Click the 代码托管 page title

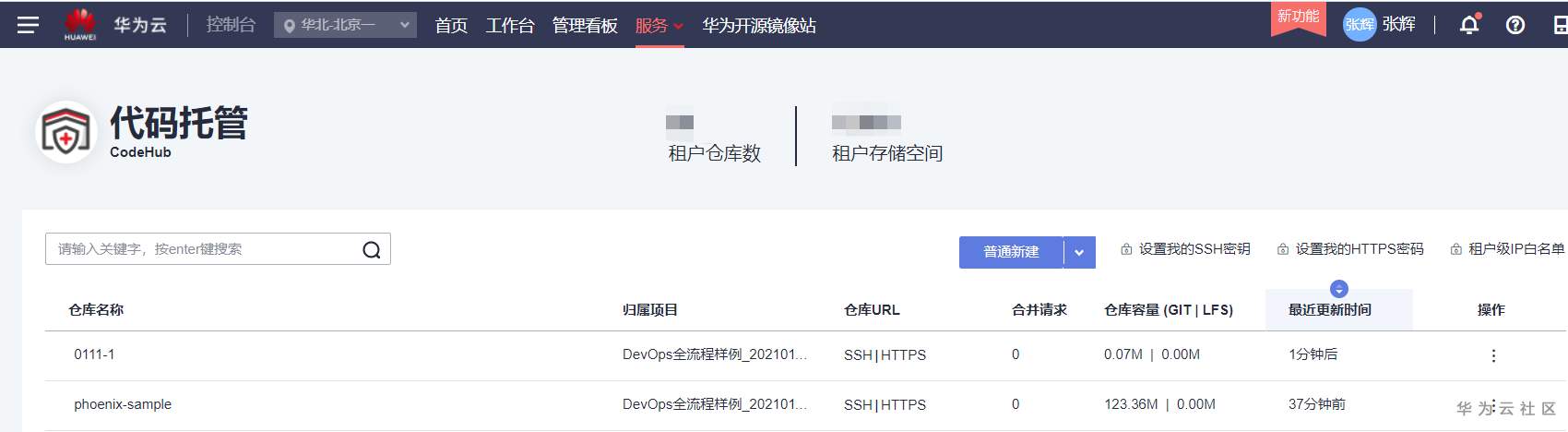179,123
